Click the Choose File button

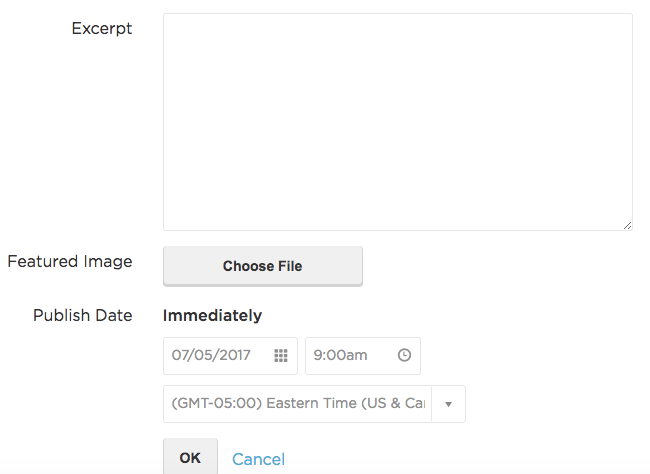click(x=263, y=266)
